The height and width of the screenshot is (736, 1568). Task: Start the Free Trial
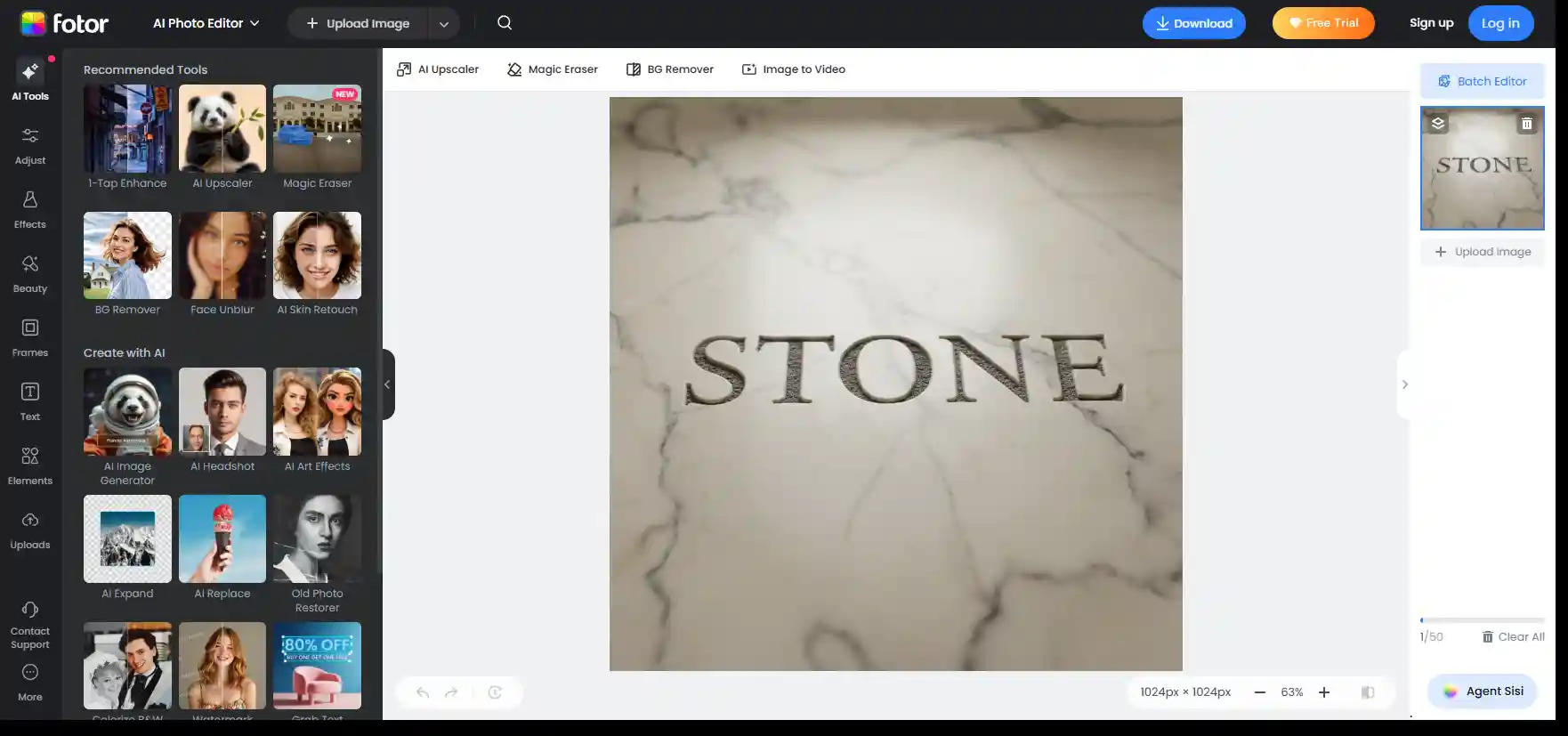click(1323, 23)
